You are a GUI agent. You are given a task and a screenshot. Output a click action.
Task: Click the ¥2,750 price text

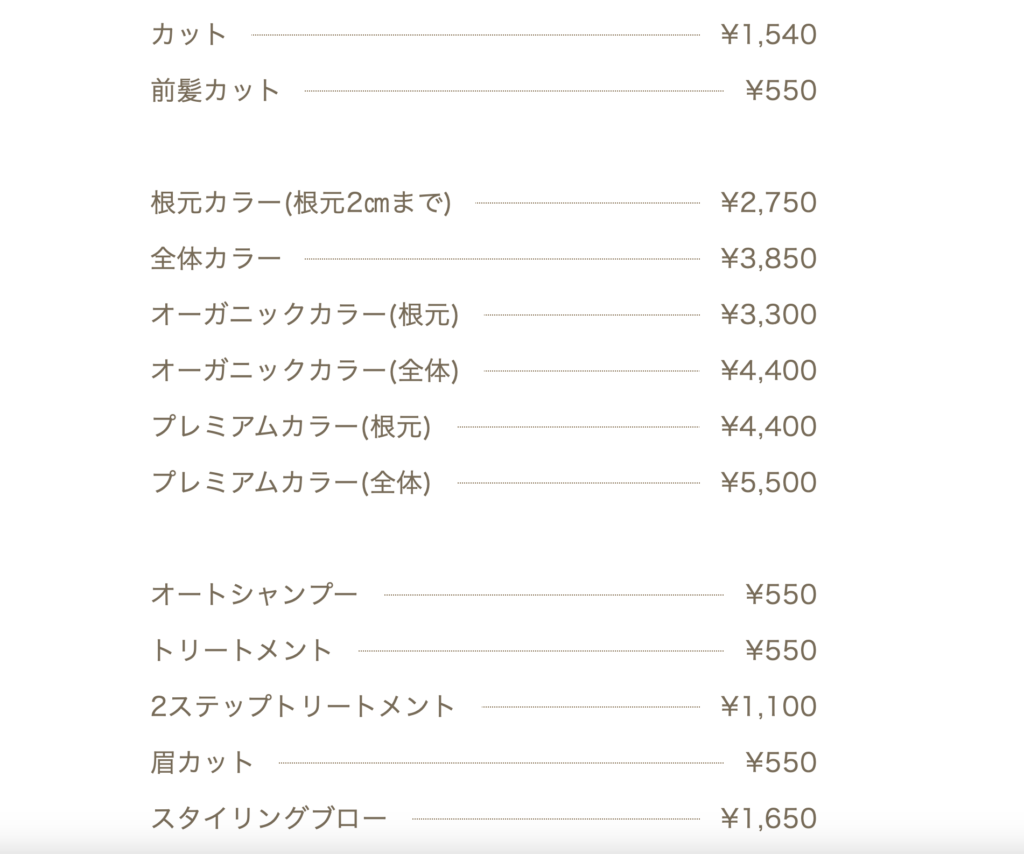coord(768,203)
